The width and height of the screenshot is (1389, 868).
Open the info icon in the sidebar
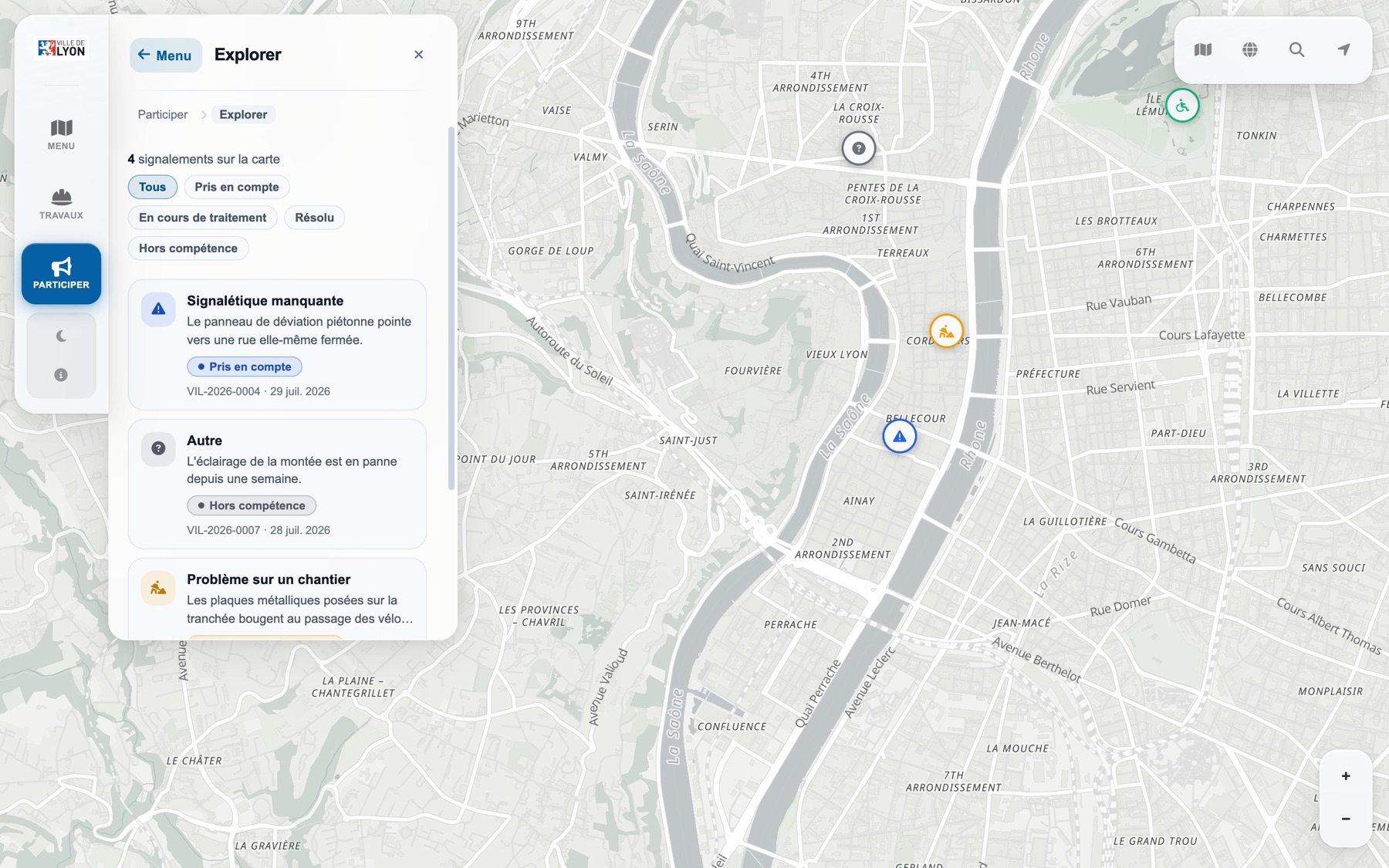(61, 375)
